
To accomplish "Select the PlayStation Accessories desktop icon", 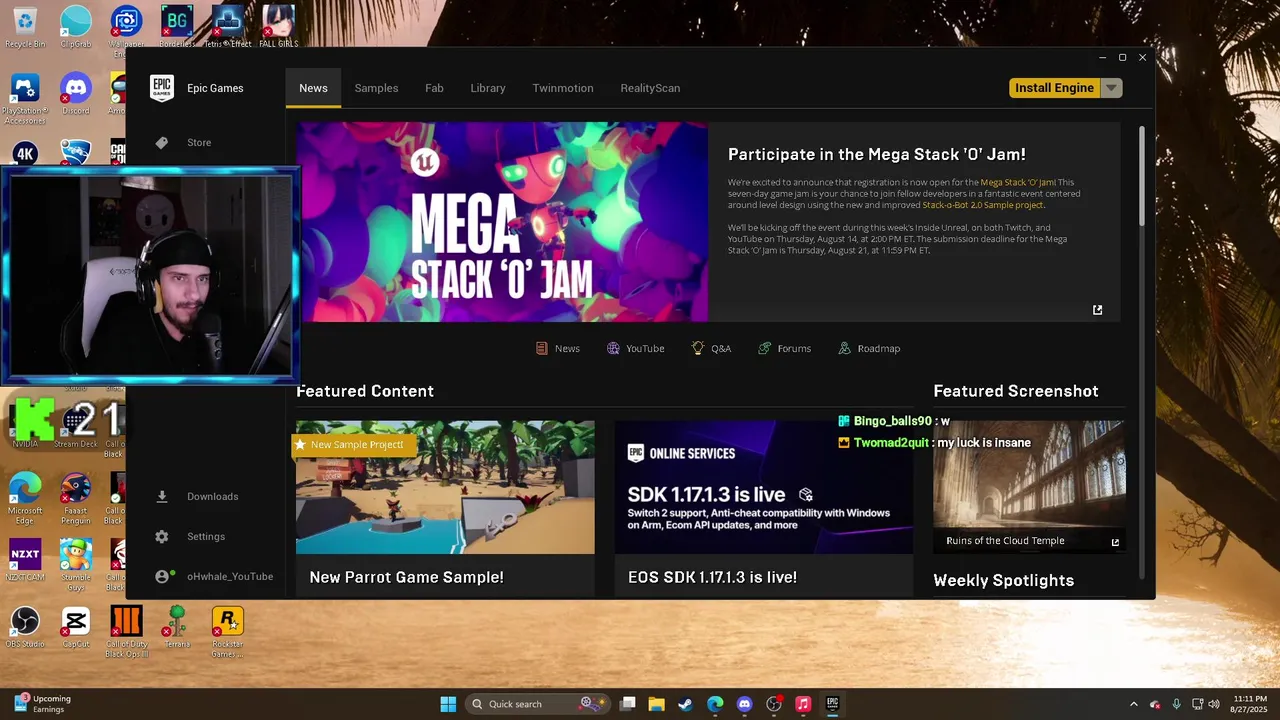I will pyautogui.click(x=25, y=98).
